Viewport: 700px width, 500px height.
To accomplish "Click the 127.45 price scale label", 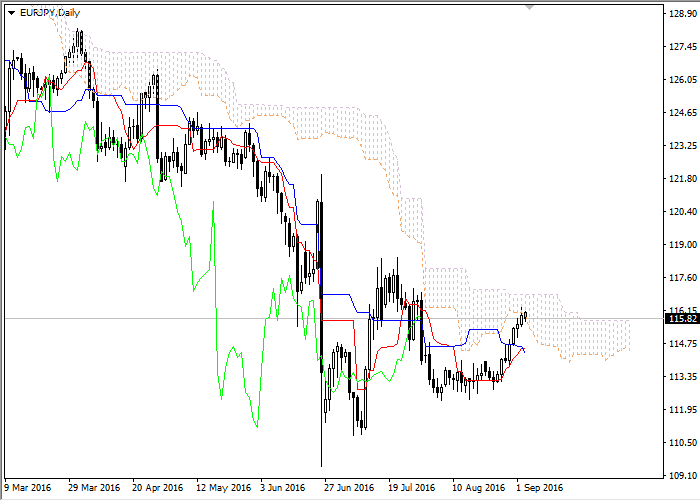I will 683,47.
